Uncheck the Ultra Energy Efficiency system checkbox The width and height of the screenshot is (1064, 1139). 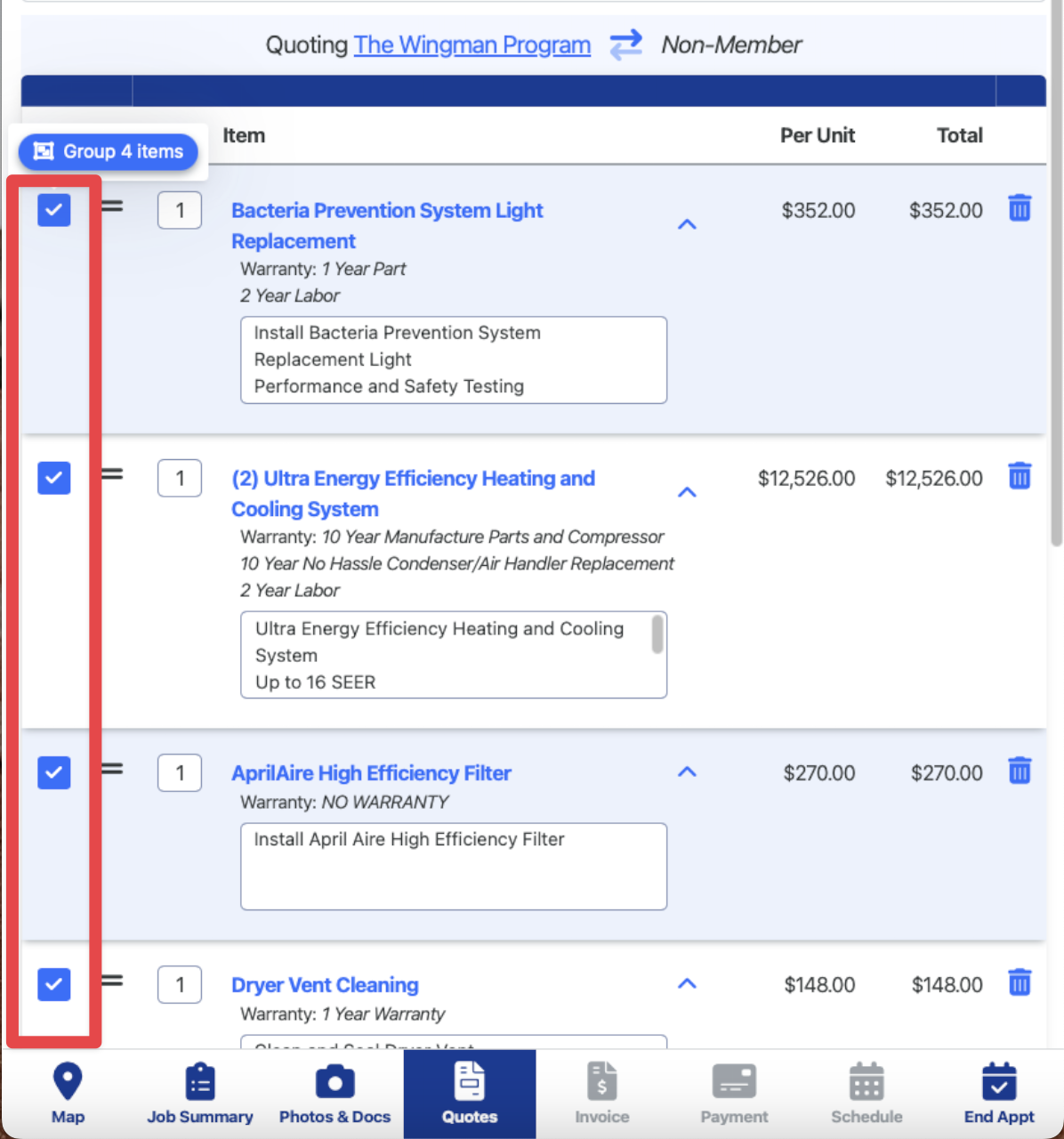54,478
